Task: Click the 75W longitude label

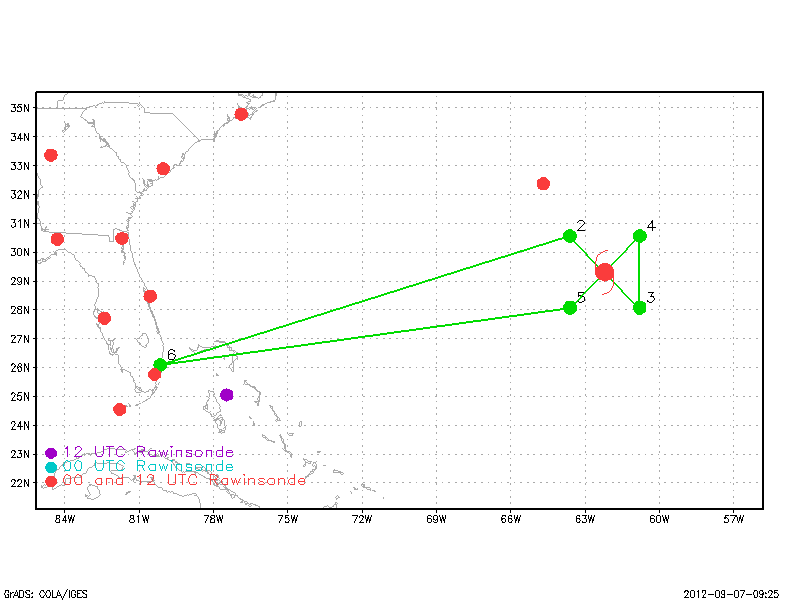Action: click(x=288, y=519)
